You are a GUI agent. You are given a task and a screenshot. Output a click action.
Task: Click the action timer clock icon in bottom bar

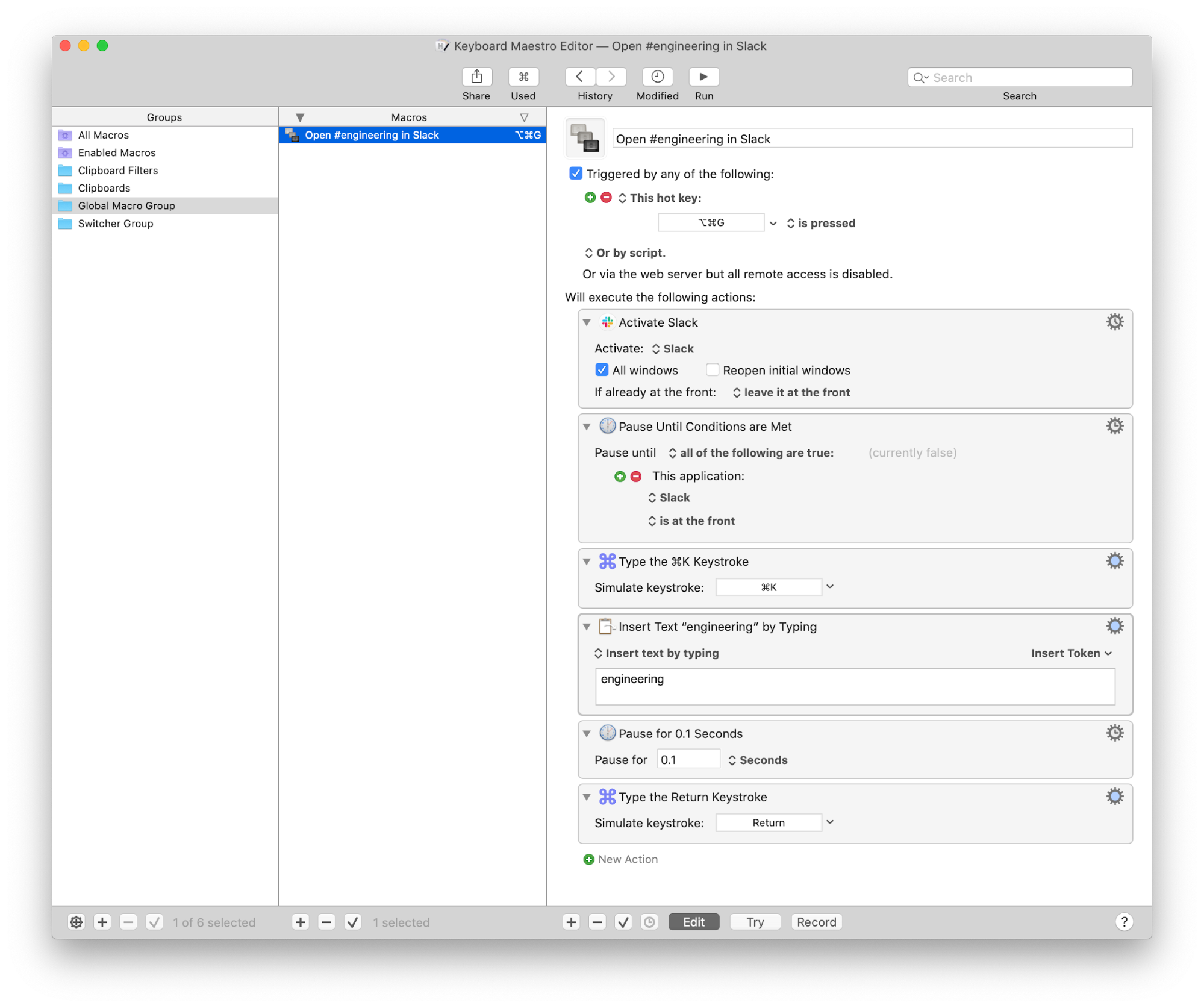[649, 922]
